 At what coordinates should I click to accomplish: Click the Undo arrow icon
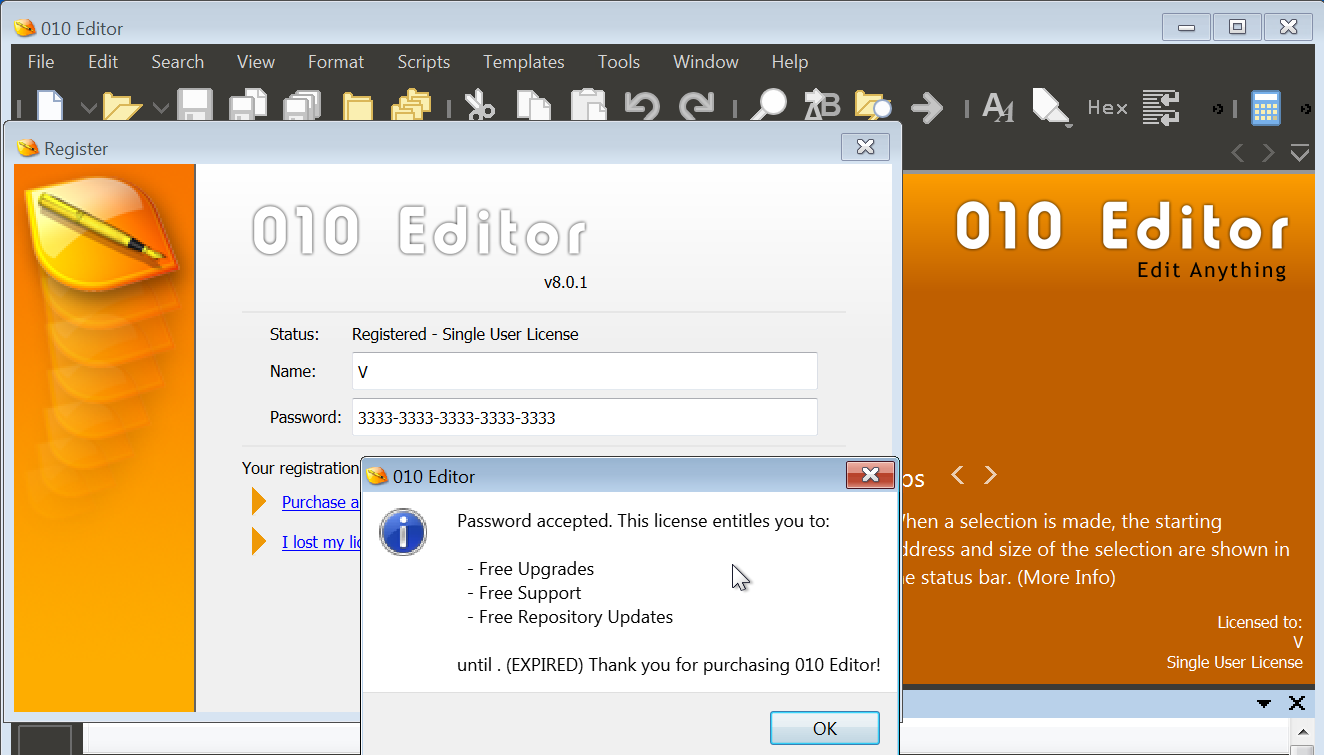[643, 106]
